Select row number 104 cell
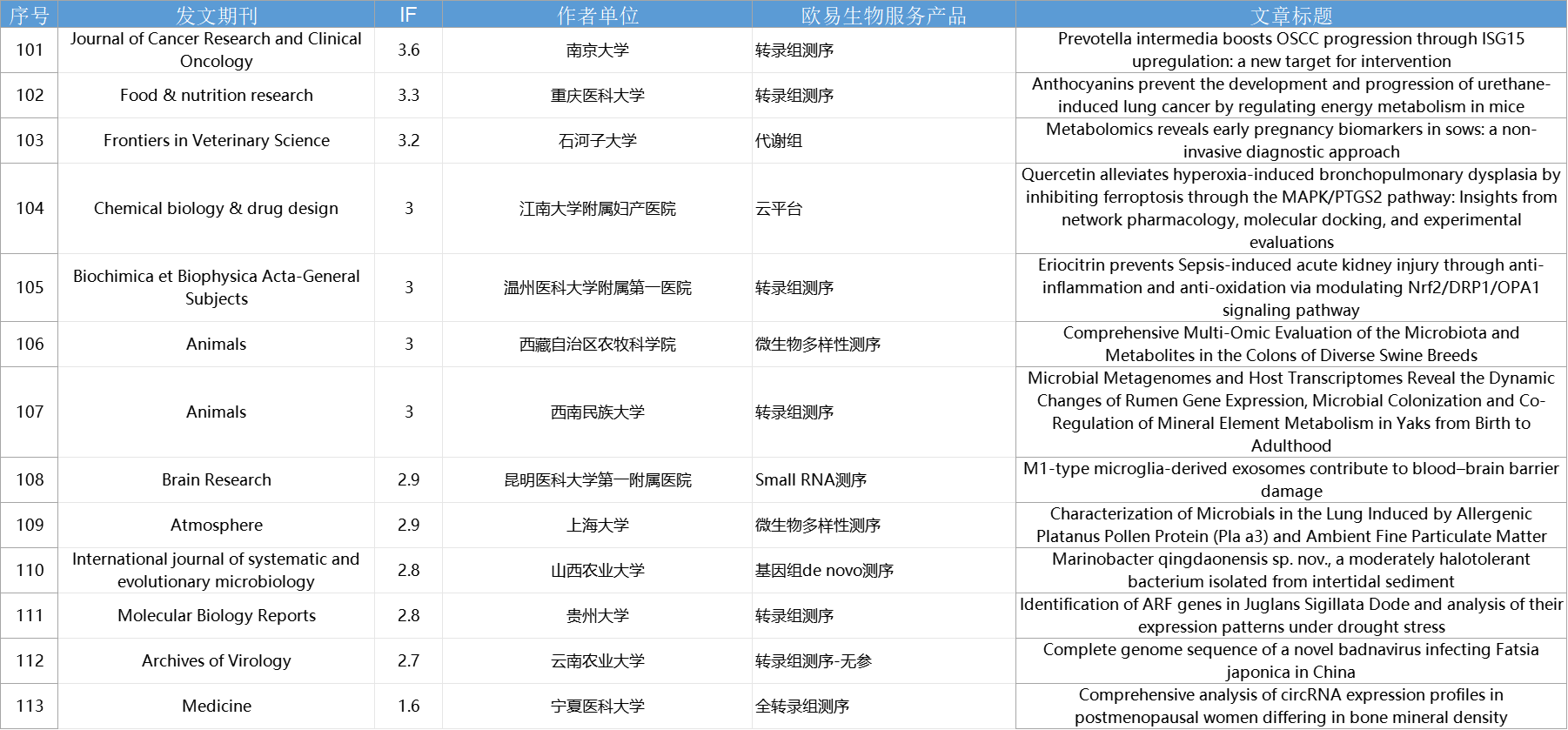The height and width of the screenshot is (730, 1568). [x=30, y=209]
